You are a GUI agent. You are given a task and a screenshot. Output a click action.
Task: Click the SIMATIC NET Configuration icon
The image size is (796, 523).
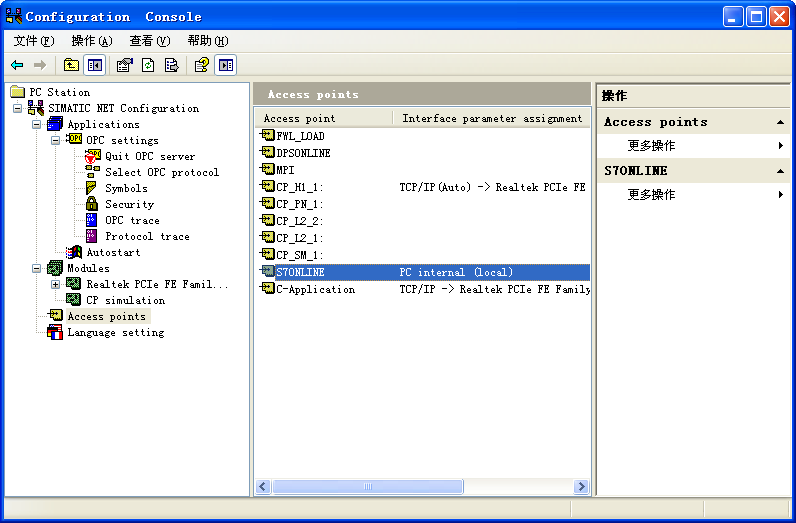[x=36, y=108]
